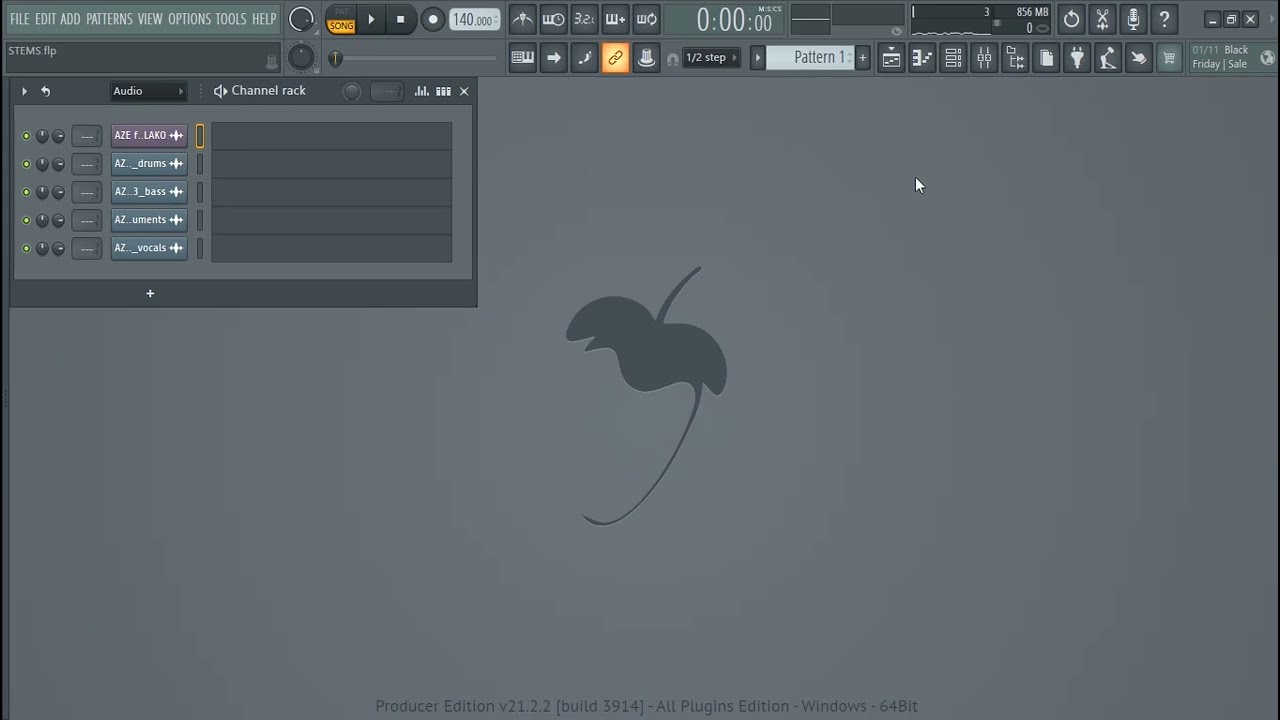Screen dimensions: 1280x720
Task: Click the one-click audio recording microphone
Action: (x=1133, y=19)
